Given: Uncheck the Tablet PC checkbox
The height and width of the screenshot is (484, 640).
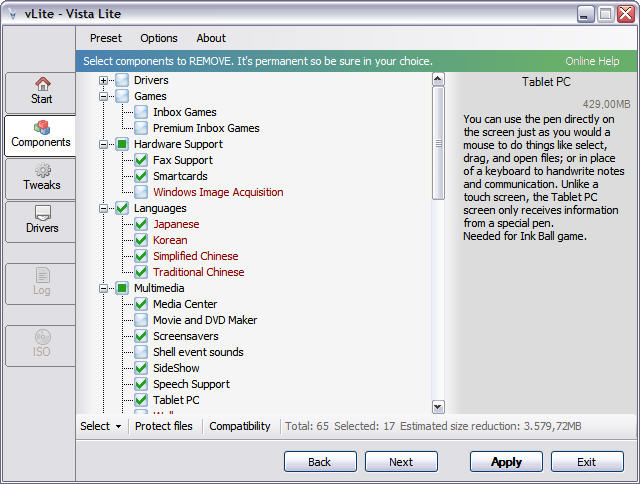Looking at the screenshot, I should [x=141, y=400].
